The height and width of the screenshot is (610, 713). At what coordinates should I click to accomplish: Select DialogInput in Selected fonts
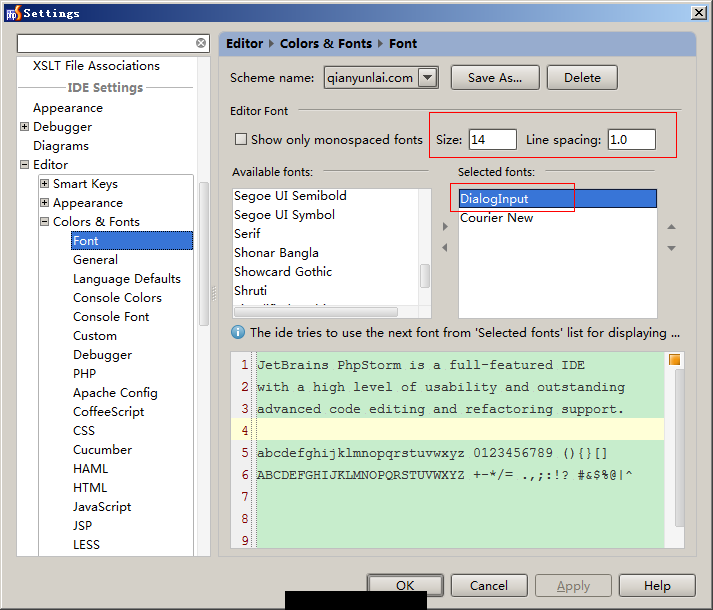click(557, 199)
